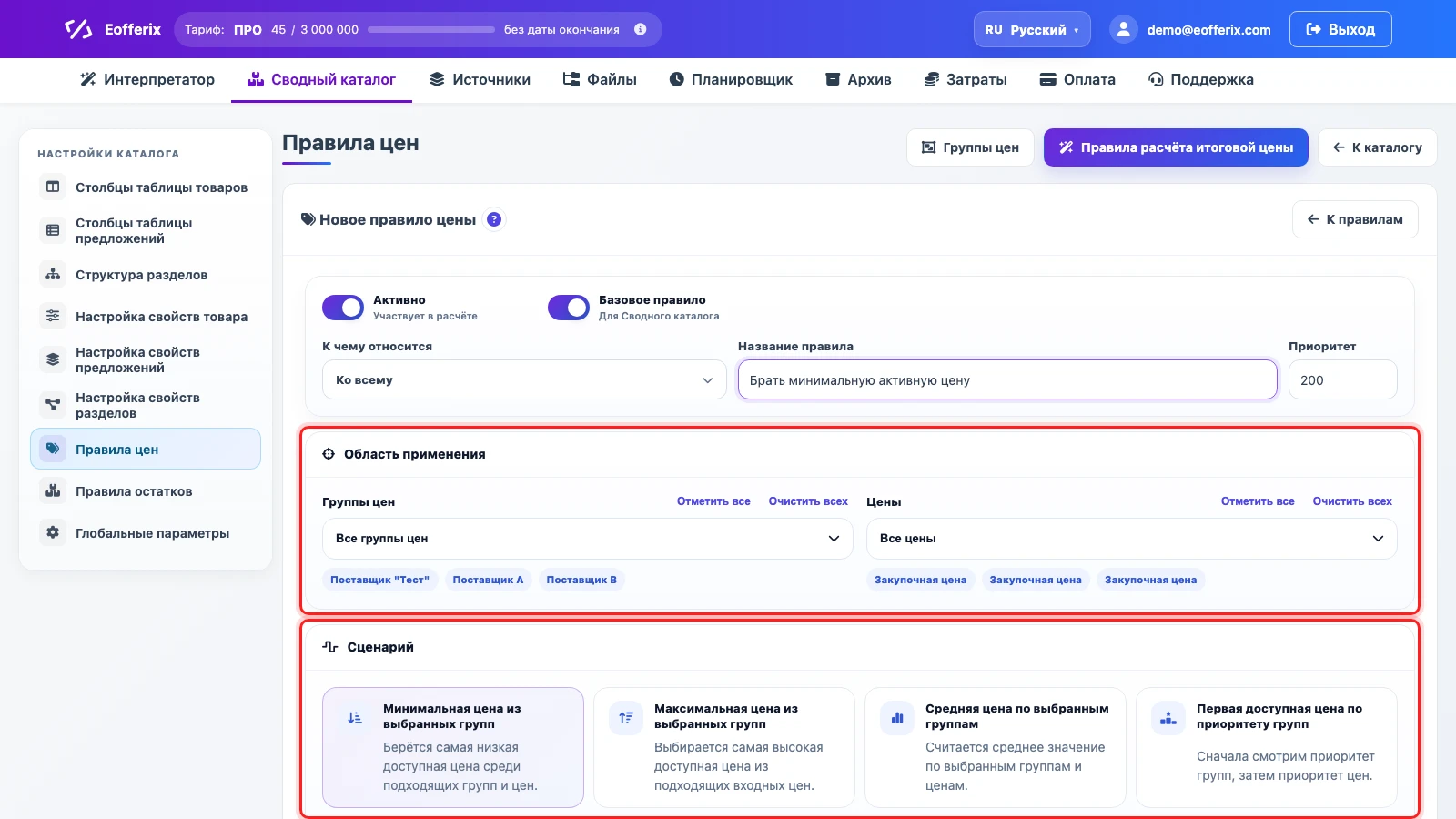The height and width of the screenshot is (819, 1456).
Task: Click Правила расчёта итоговой цены button
Action: pyautogui.click(x=1176, y=147)
